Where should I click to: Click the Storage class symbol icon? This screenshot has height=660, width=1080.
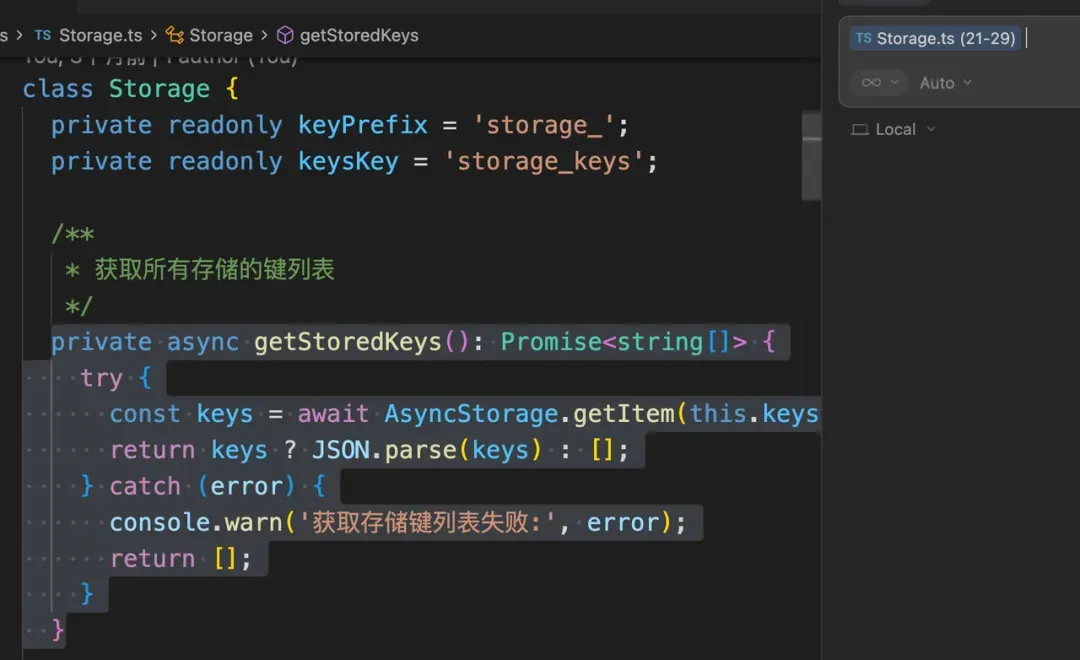coord(175,35)
